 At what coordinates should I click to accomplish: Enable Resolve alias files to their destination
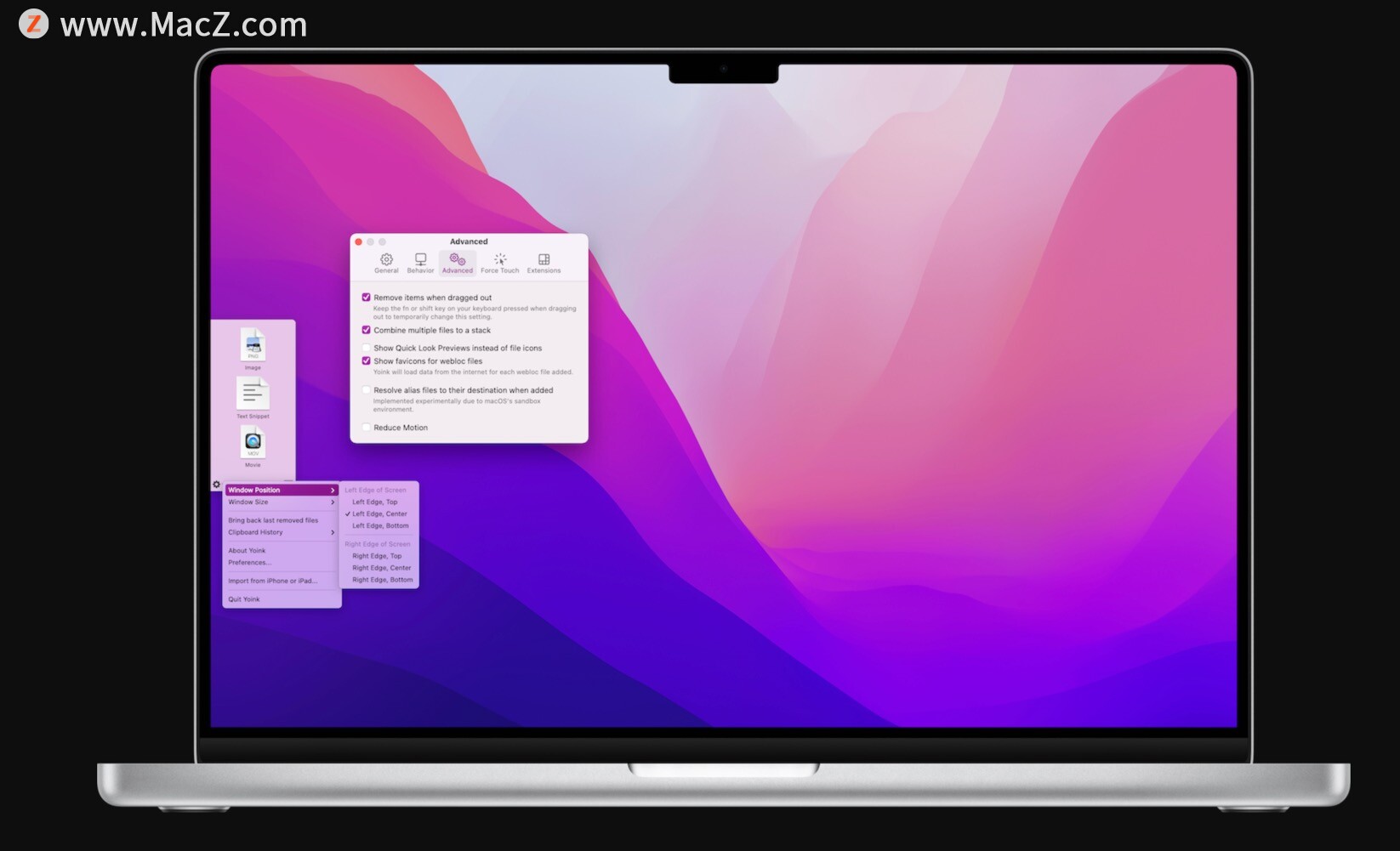(x=367, y=390)
